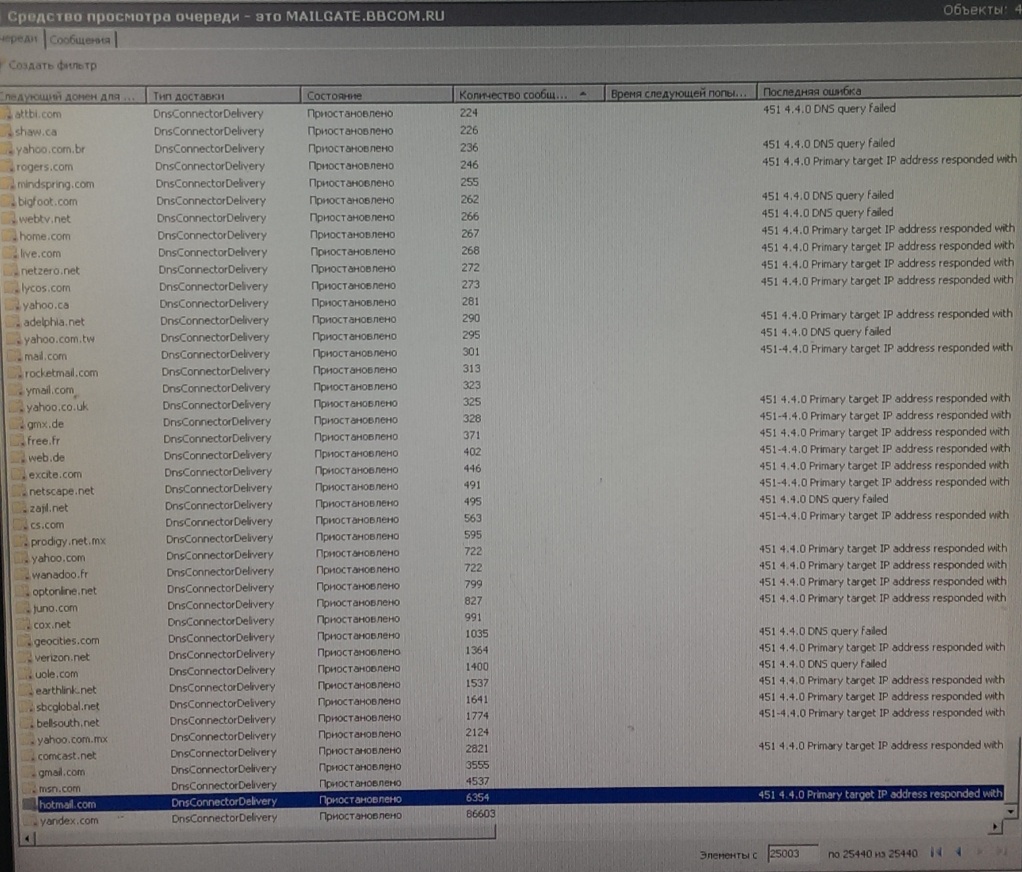Click the queue icon next to yahoo.com.mx

pyautogui.click(x=28, y=739)
